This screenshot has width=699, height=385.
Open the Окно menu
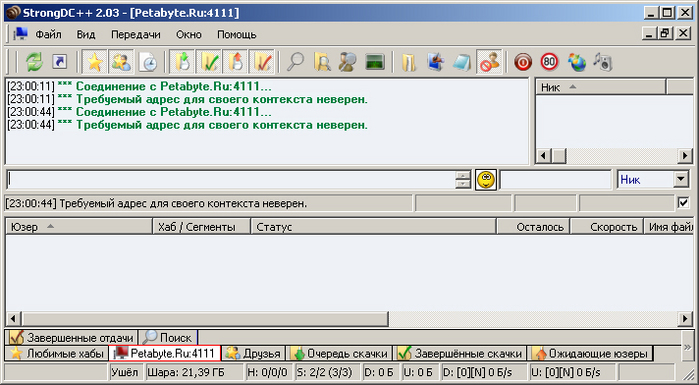pos(189,34)
